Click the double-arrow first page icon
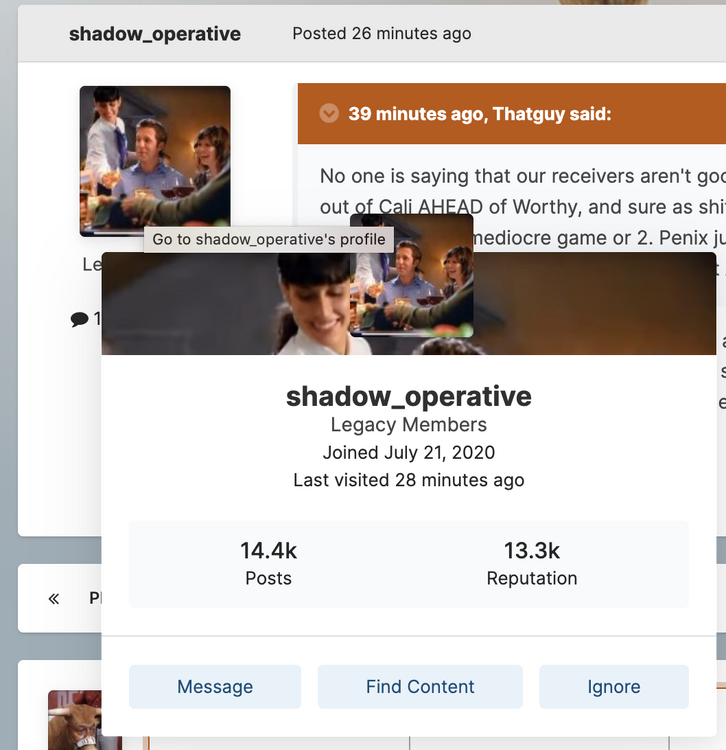The image size is (726, 750). 54,598
